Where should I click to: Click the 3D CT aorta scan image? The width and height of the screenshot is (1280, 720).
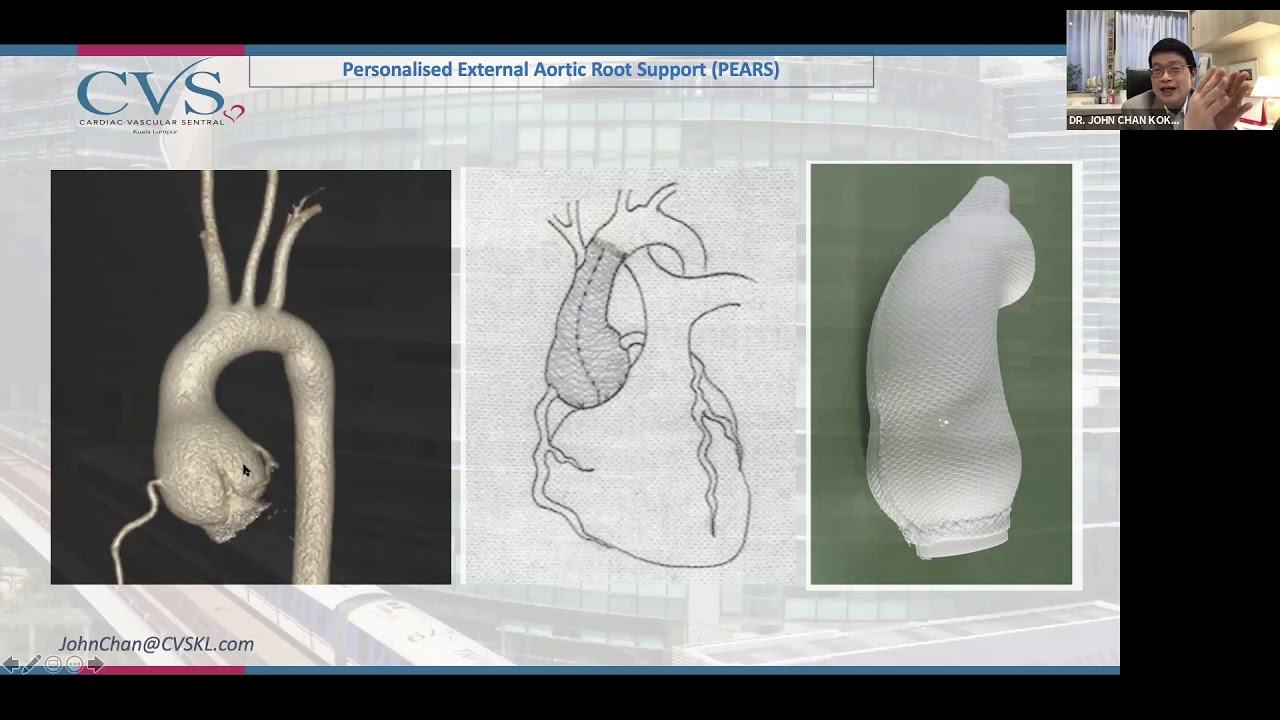(x=250, y=376)
